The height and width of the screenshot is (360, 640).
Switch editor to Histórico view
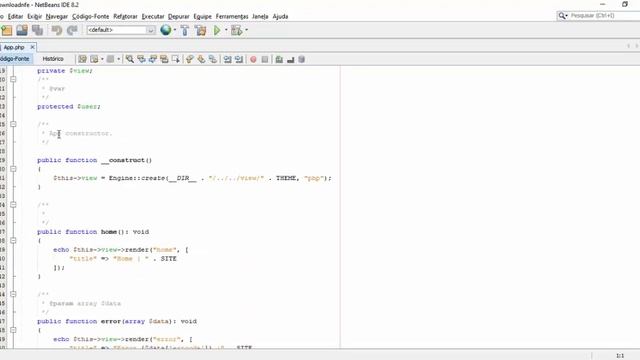(53, 59)
